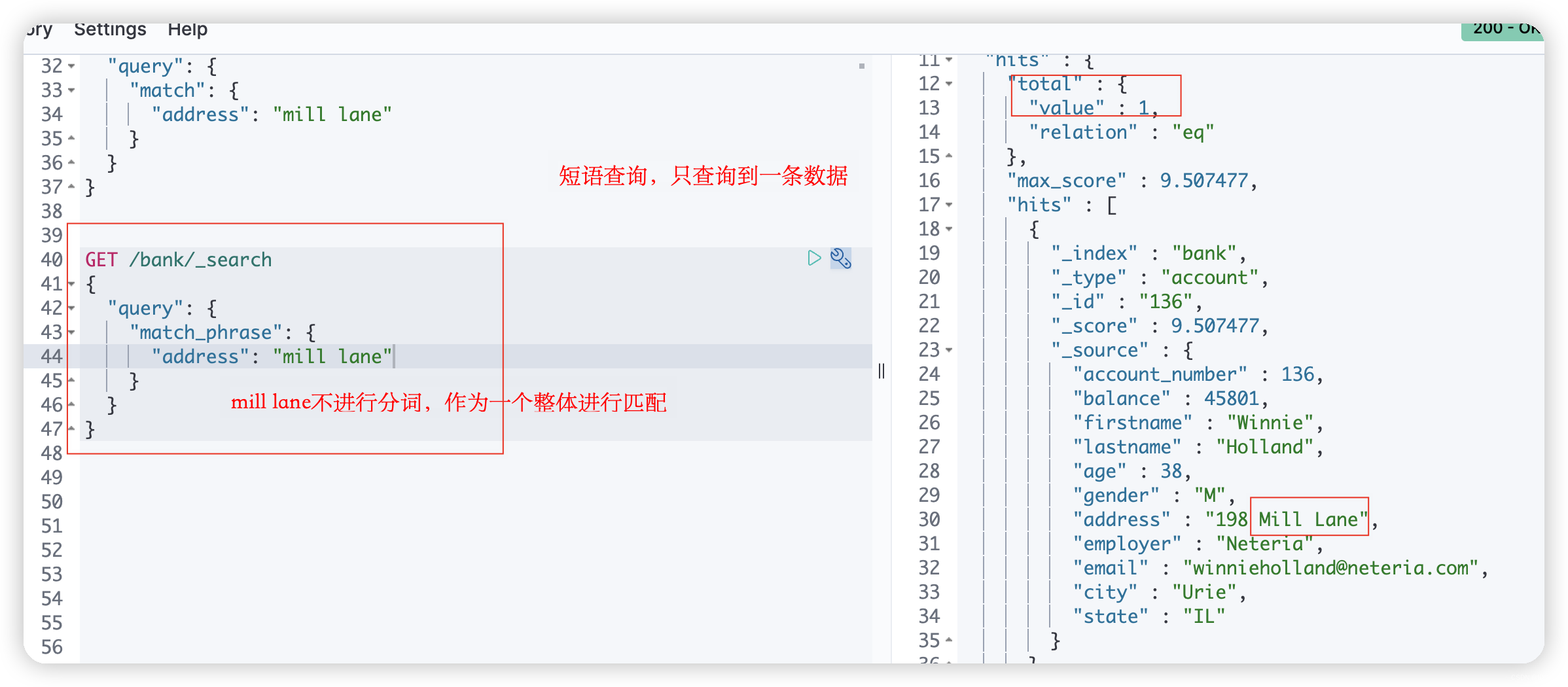Viewport: 1568px width, 687px height.
Task: Place cursor after "mill lane" on line 44
Action: (x=393, y=357)
